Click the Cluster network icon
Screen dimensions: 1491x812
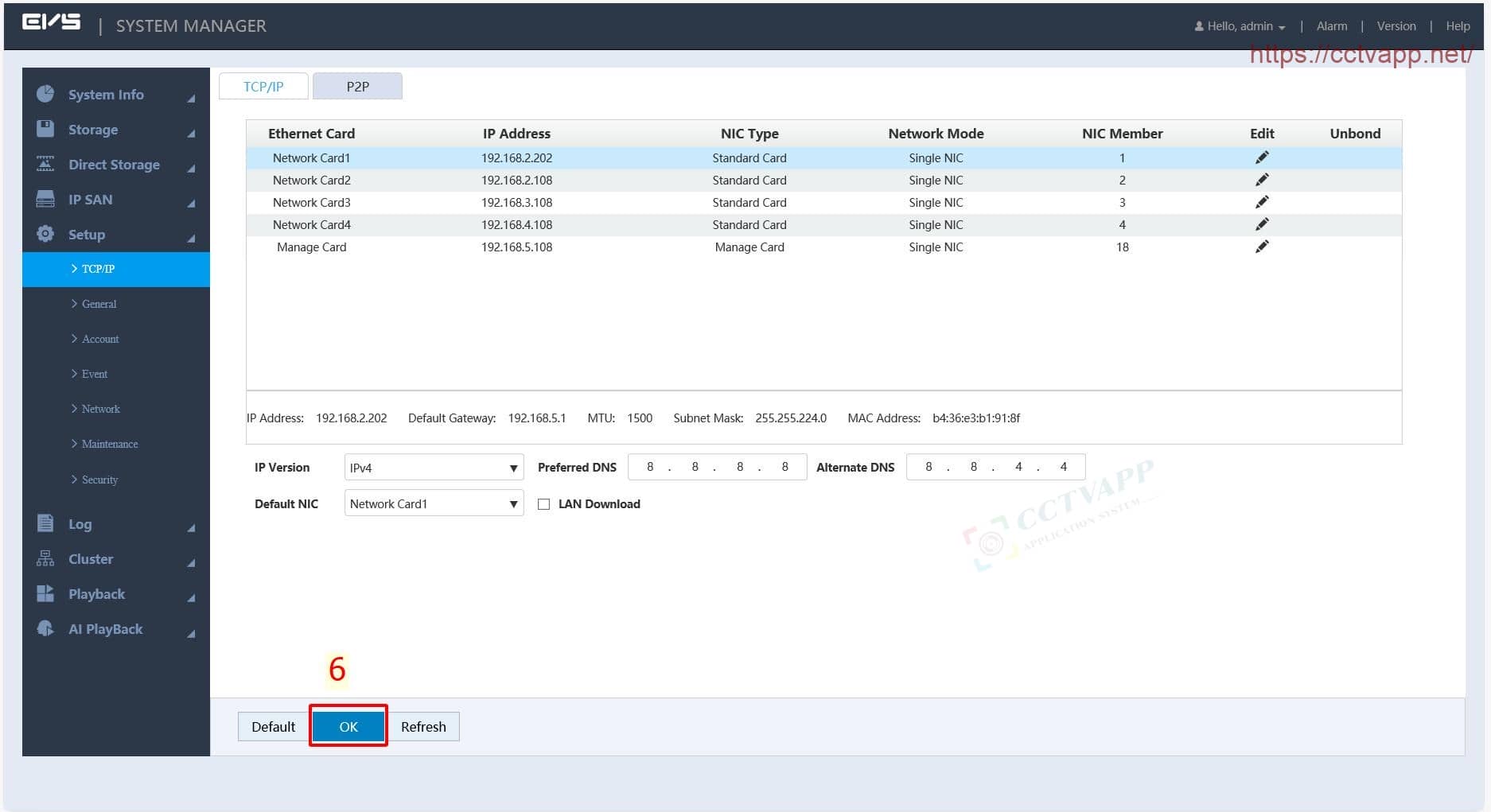(45, 558)
